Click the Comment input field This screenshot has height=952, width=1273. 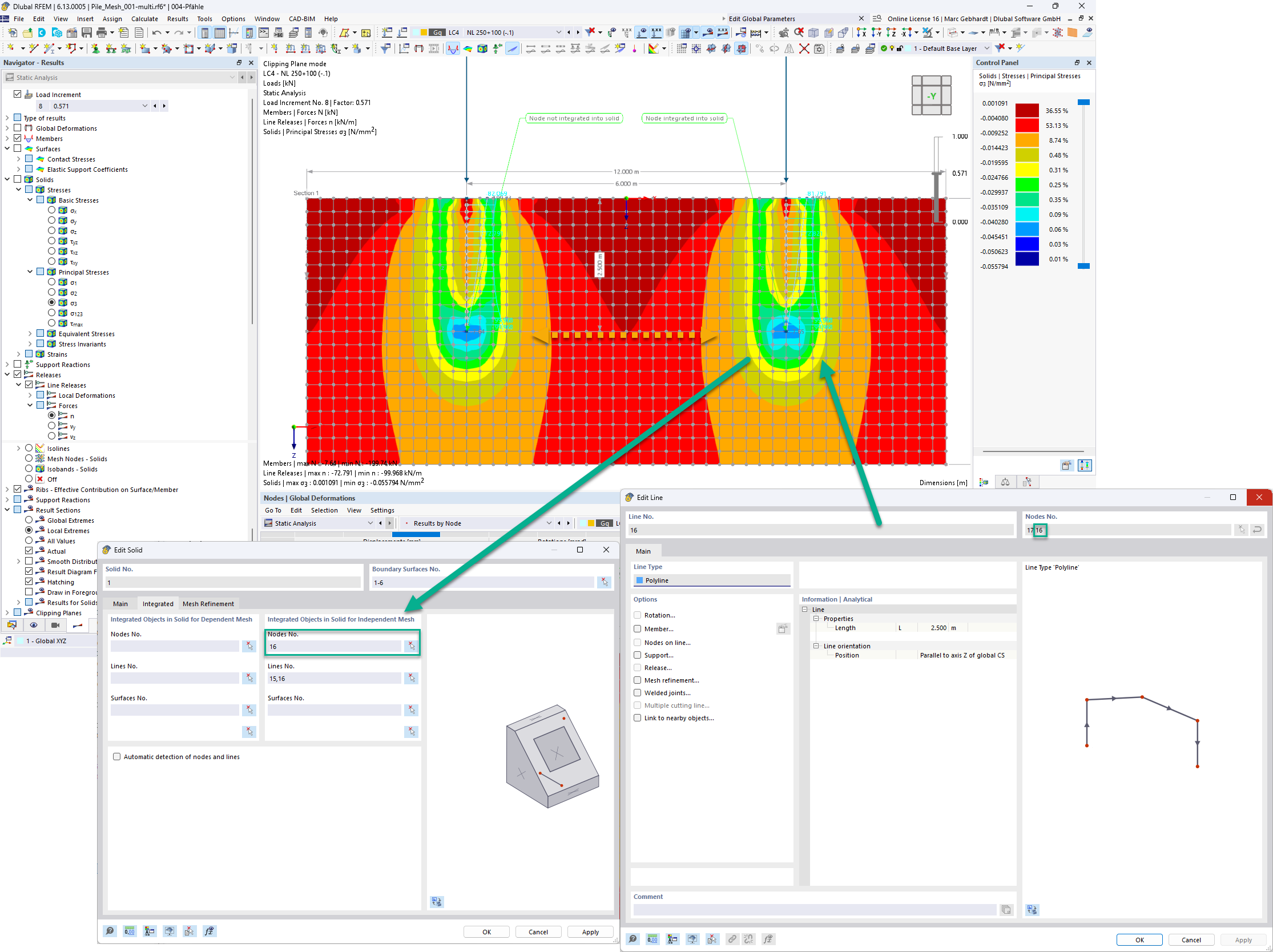(815, 910)
